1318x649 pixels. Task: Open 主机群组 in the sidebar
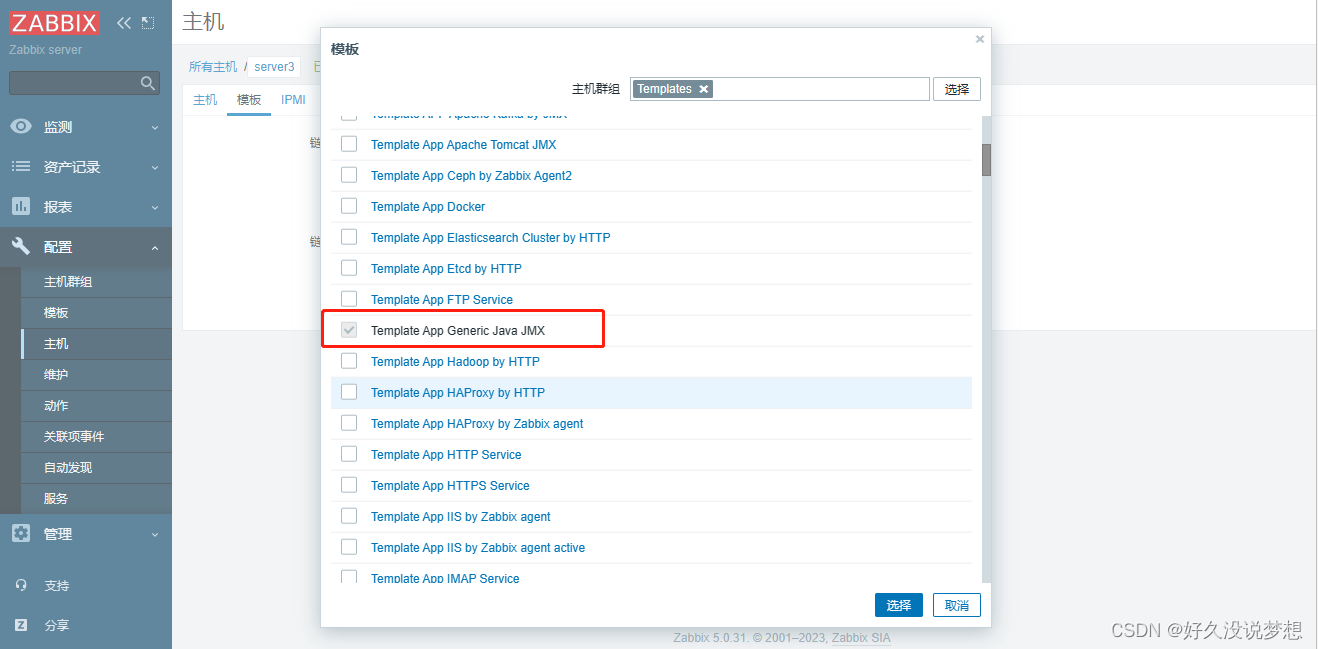click(68, 282)
